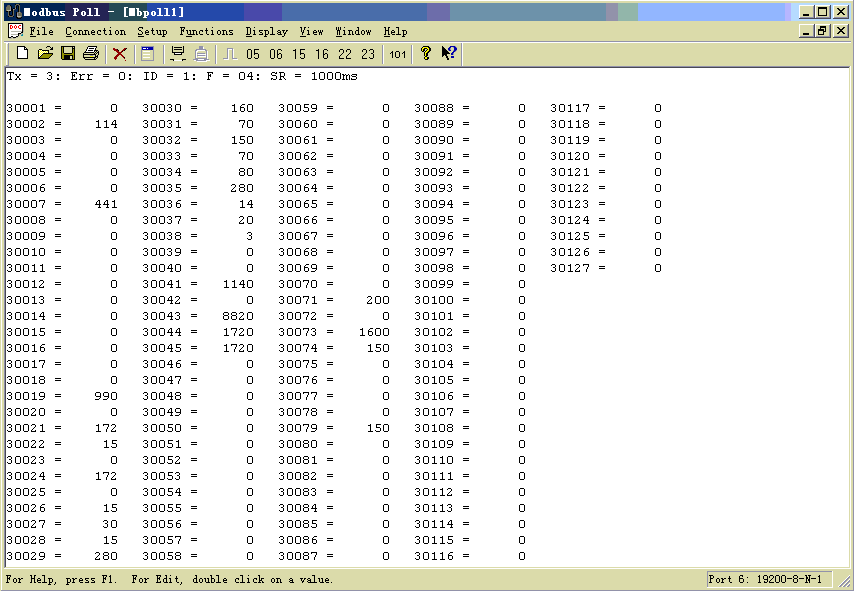The height and width of the screenshot is (591, 854).
Task: Click the yellow question mark About icon
Action: click(426, 54)
